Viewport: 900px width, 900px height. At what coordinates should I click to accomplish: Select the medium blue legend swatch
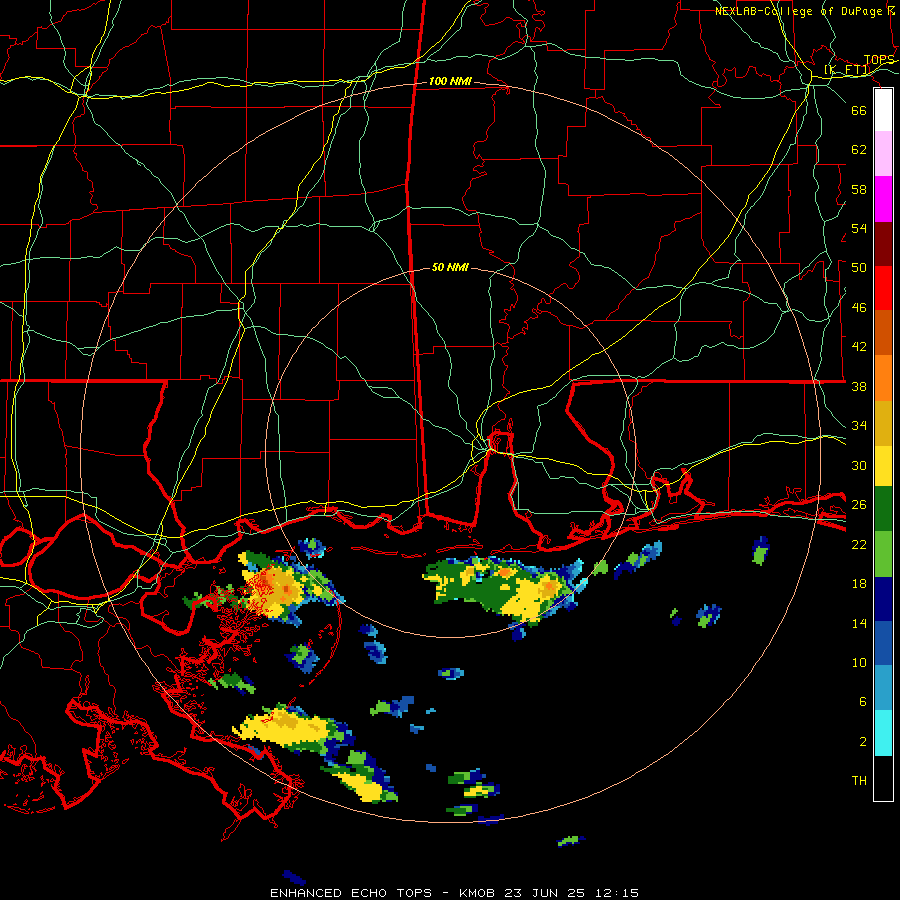(x=883, y=643)
